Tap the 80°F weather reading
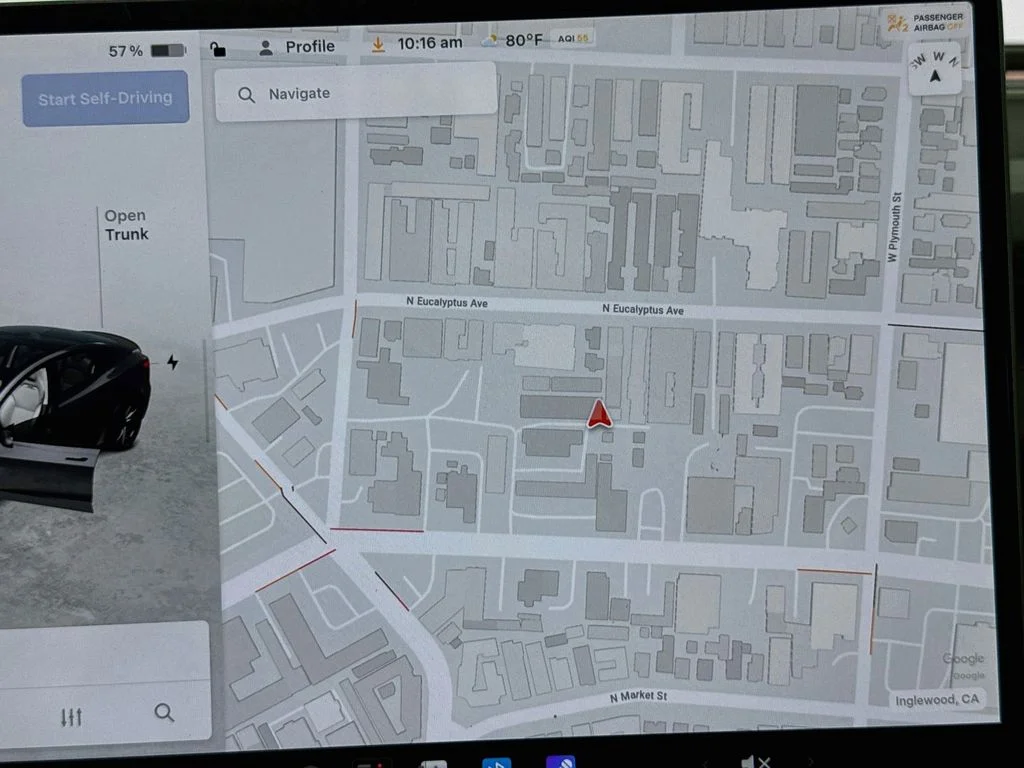 512,40
